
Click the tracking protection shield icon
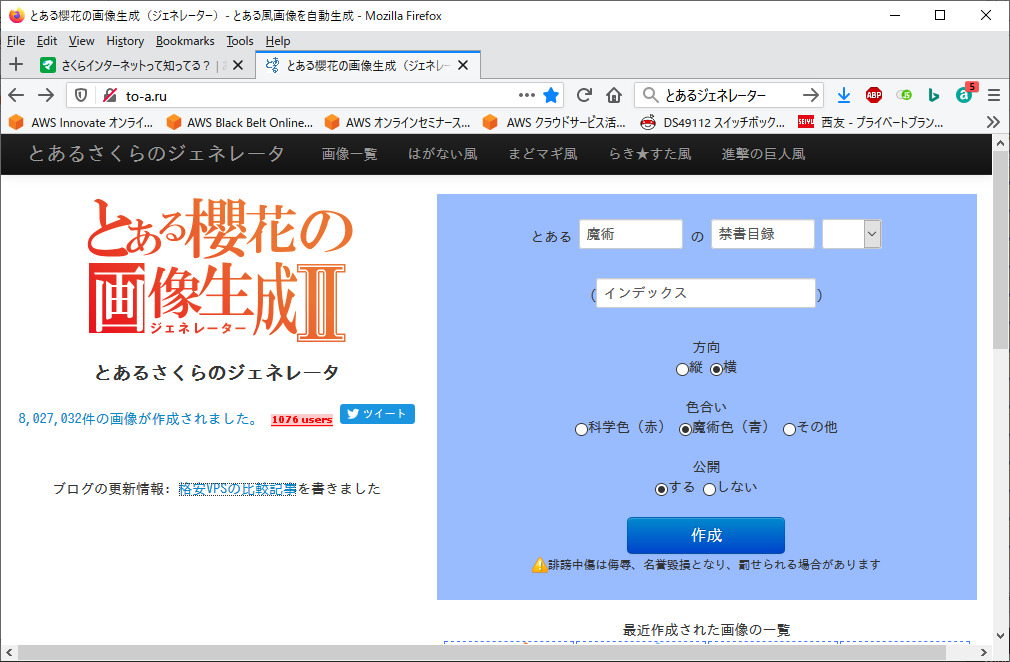(x=82, y=95)
